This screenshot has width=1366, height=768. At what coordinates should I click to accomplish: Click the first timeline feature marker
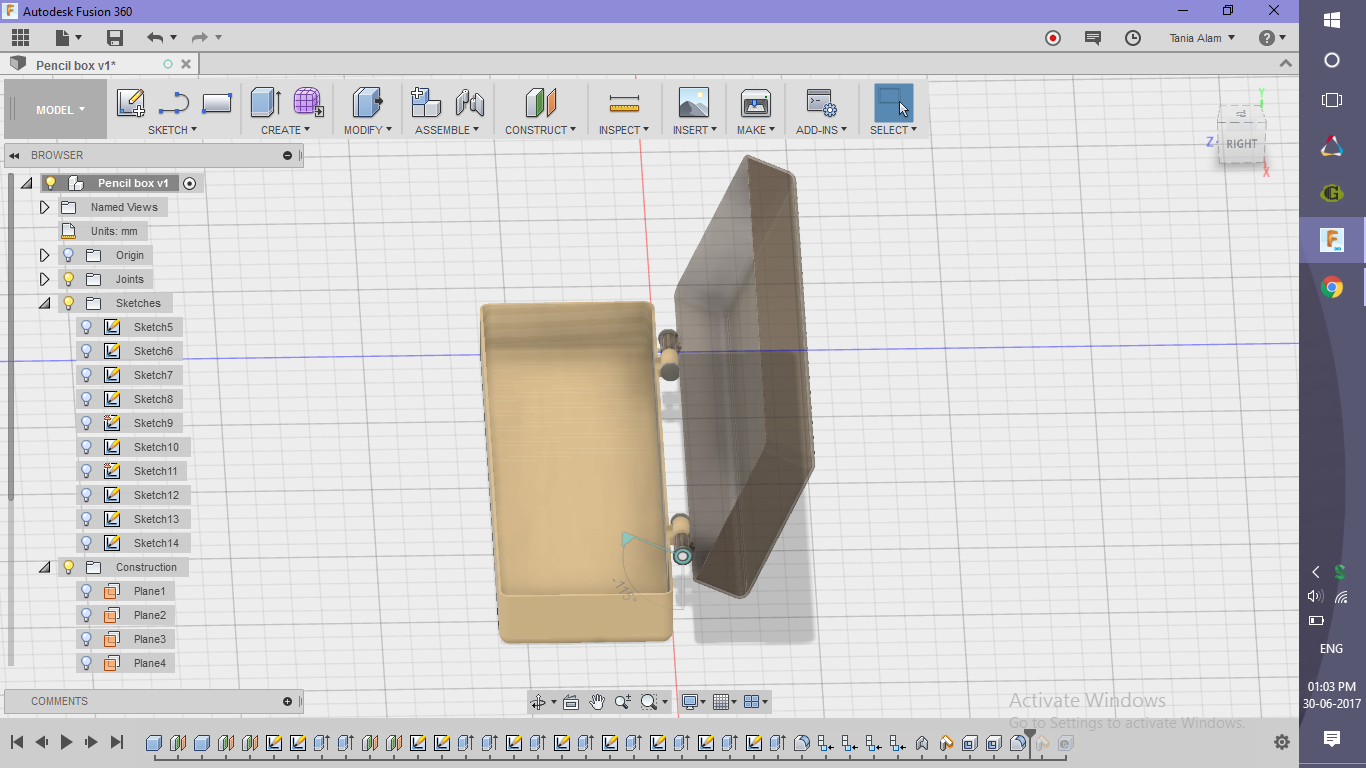coord(154,743)
